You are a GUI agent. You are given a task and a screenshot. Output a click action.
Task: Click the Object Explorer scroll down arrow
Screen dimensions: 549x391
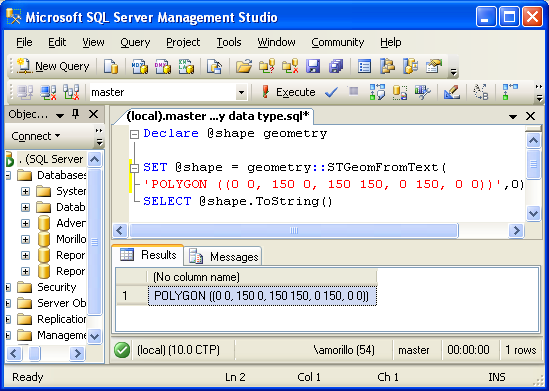click(x=94, y=336)
